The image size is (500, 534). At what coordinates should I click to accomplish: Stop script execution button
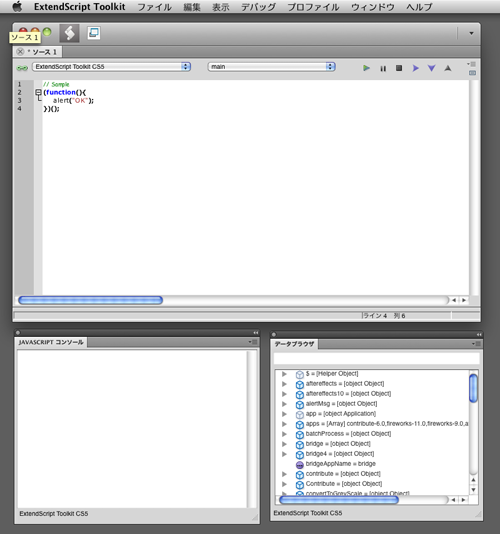click(399, 68)
